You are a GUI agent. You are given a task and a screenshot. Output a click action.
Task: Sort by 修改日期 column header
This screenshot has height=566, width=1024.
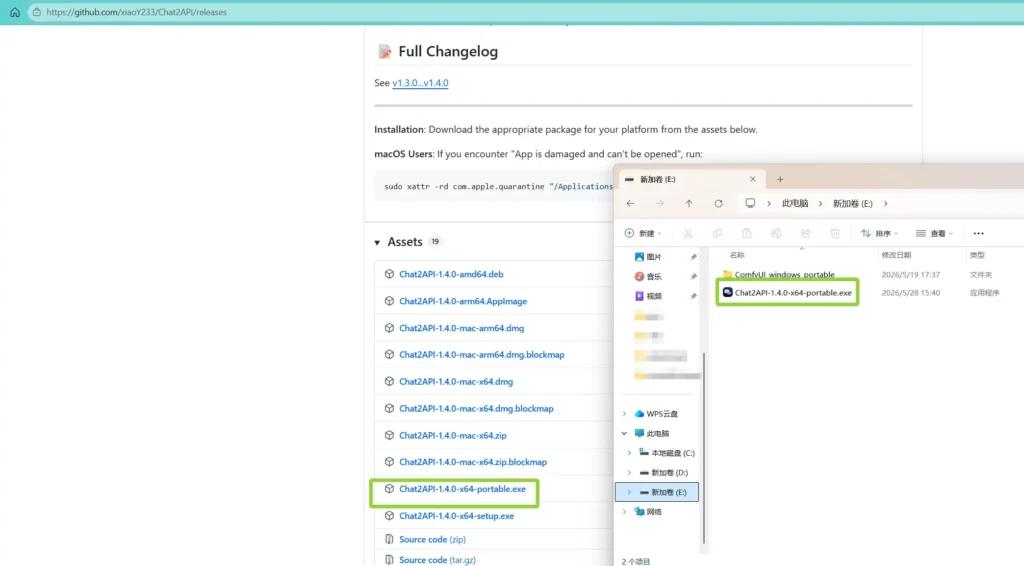(x=896, y=255)
